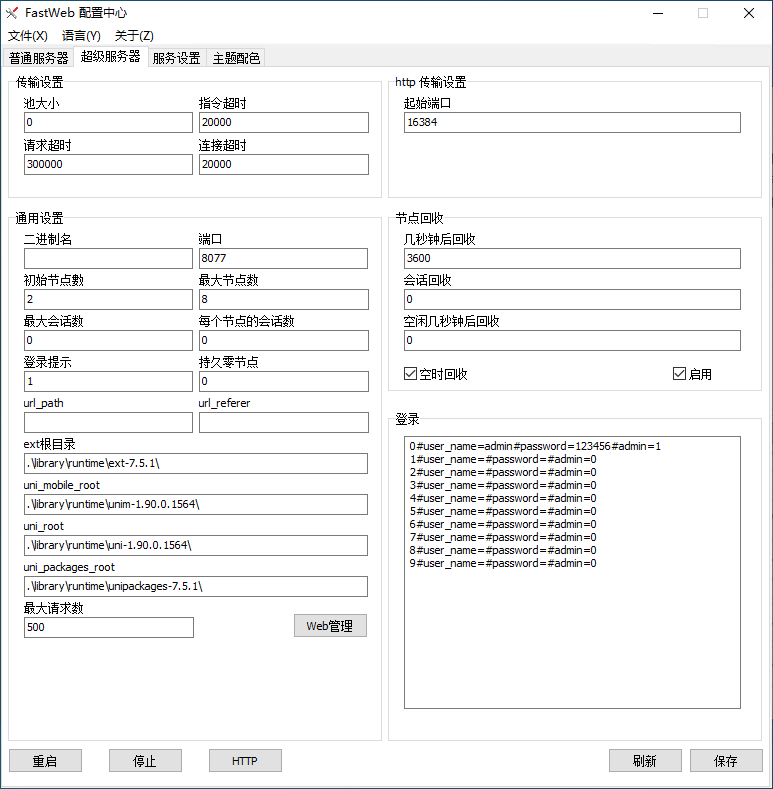Click the 初始节点数 input field
This screenshot has height=789, width=773.
pos(108,299)
